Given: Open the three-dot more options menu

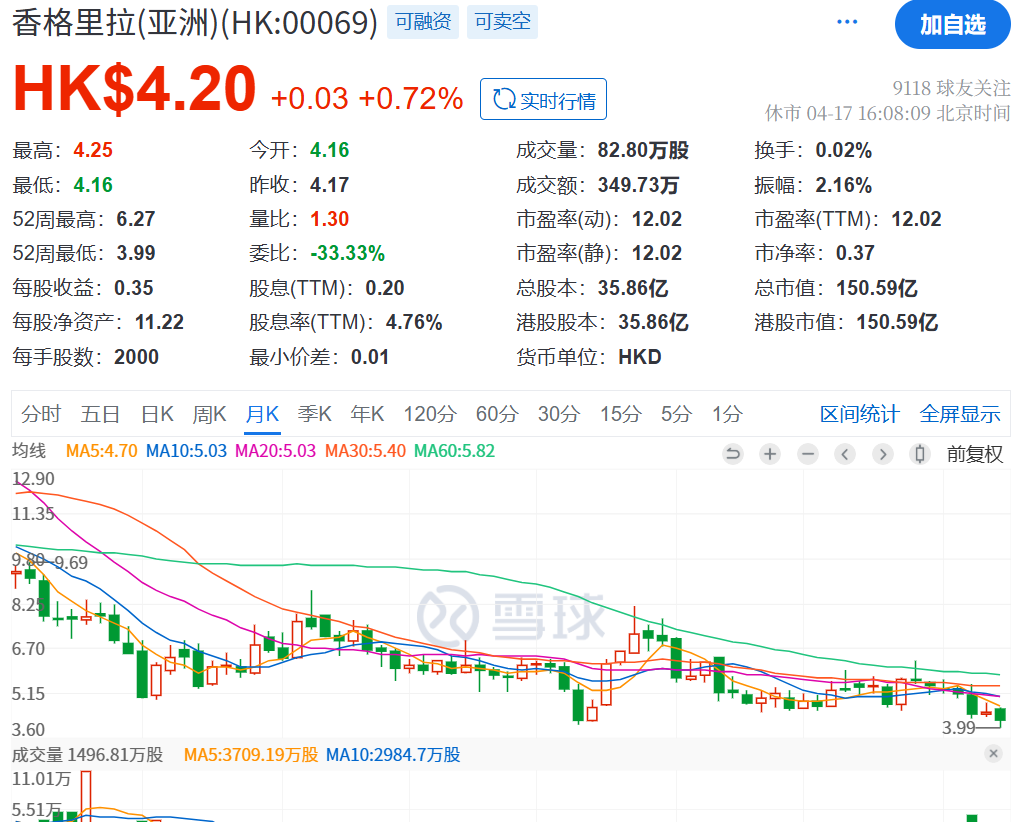Looking at the screenshot, I should (x=847, y=22).
